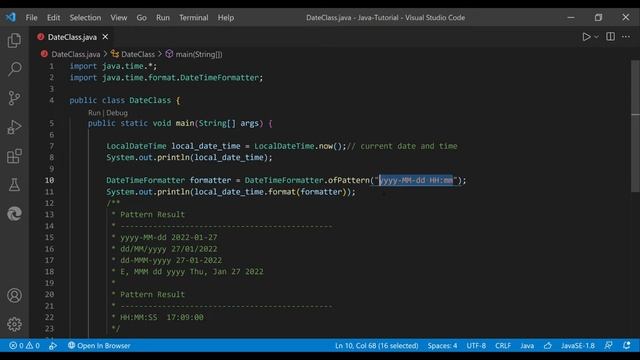
Task: Open the Go menu
Action: [x=142, y=18]
